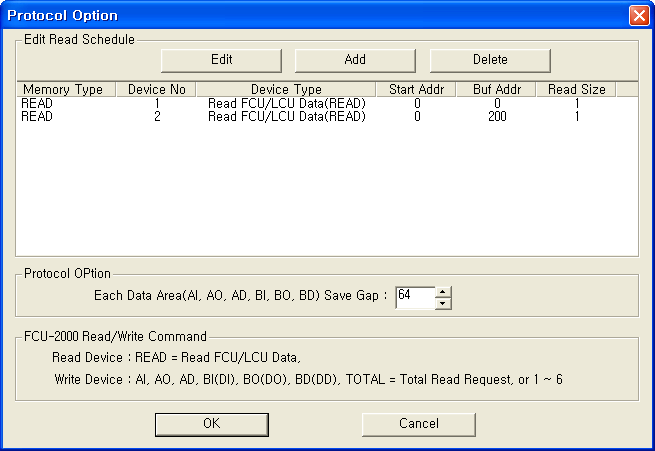Click the Read Size column header
This screenshot has height=451, width=655.
(576, 90)
